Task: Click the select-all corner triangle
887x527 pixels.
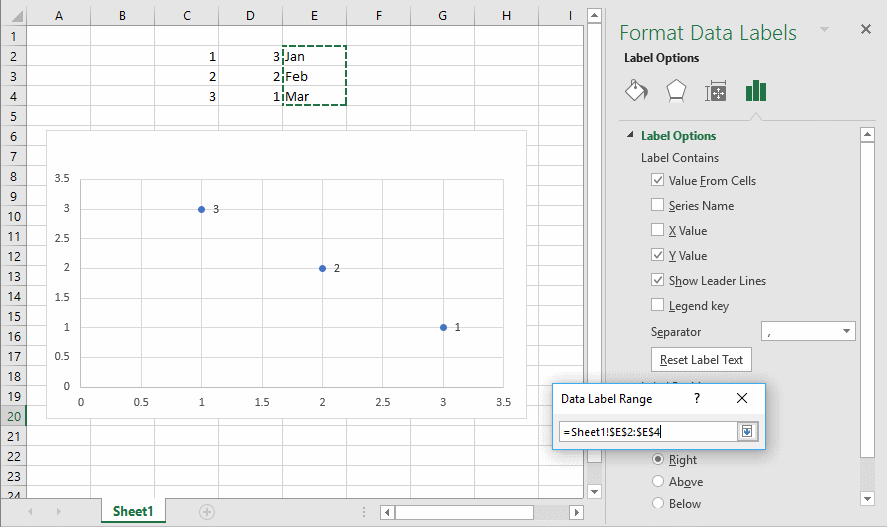Action: (x=16, y=16)
